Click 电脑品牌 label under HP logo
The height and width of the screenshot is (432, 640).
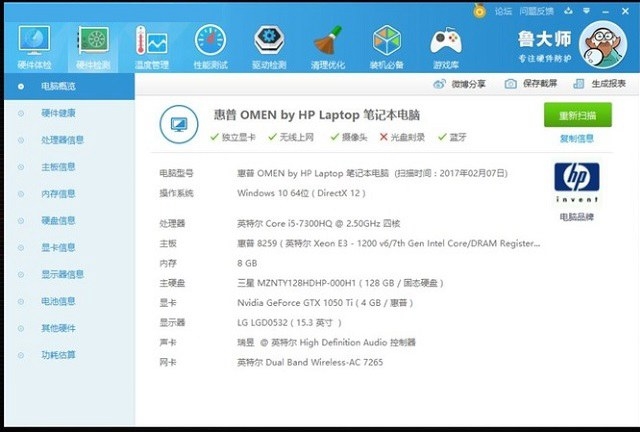(576, 217)
